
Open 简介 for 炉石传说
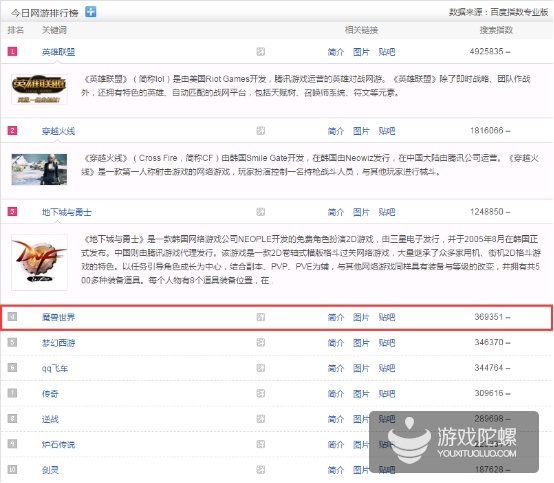[x=336, y=444]
